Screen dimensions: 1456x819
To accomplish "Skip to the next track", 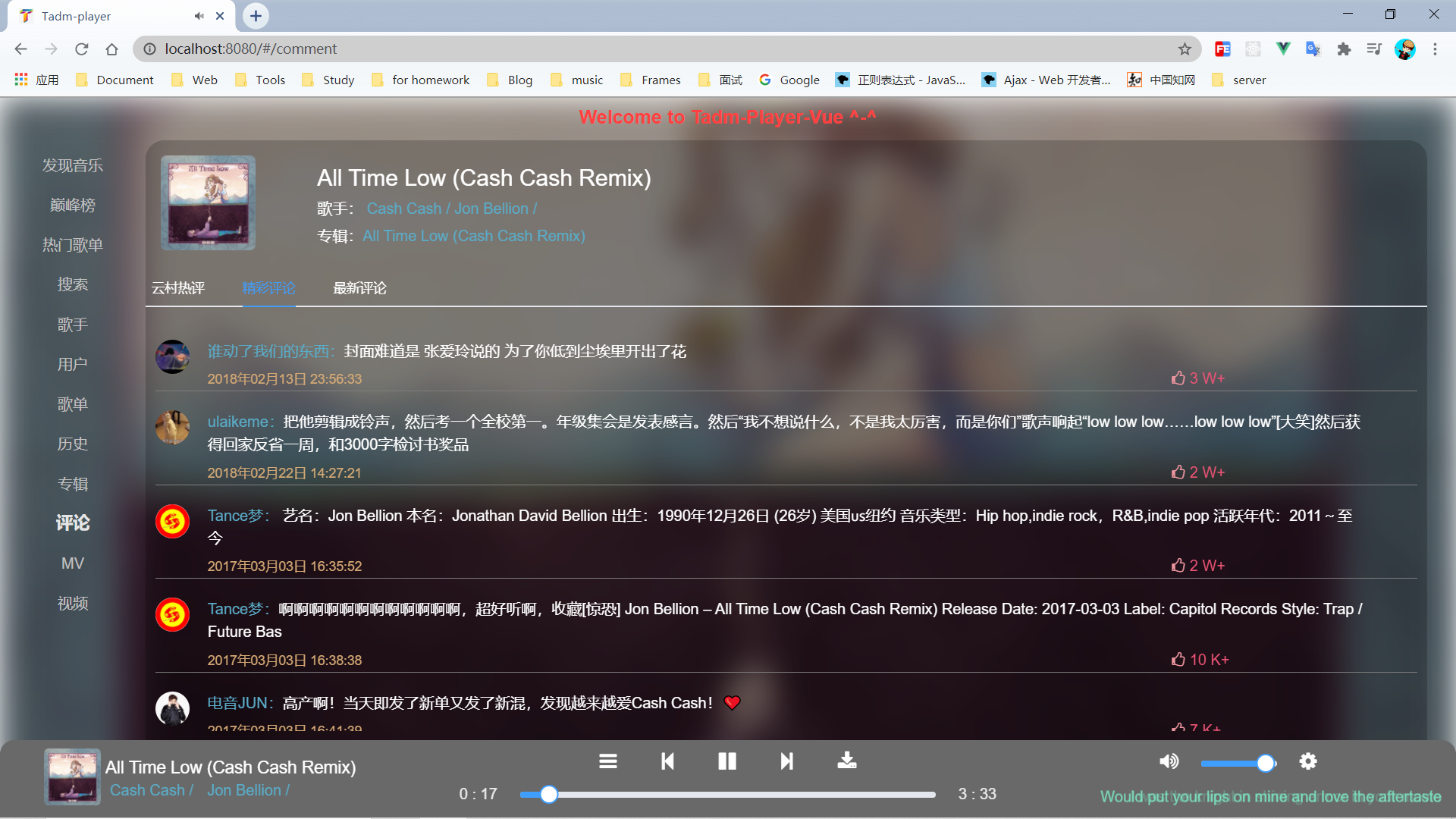I will (x=786, y=761).
